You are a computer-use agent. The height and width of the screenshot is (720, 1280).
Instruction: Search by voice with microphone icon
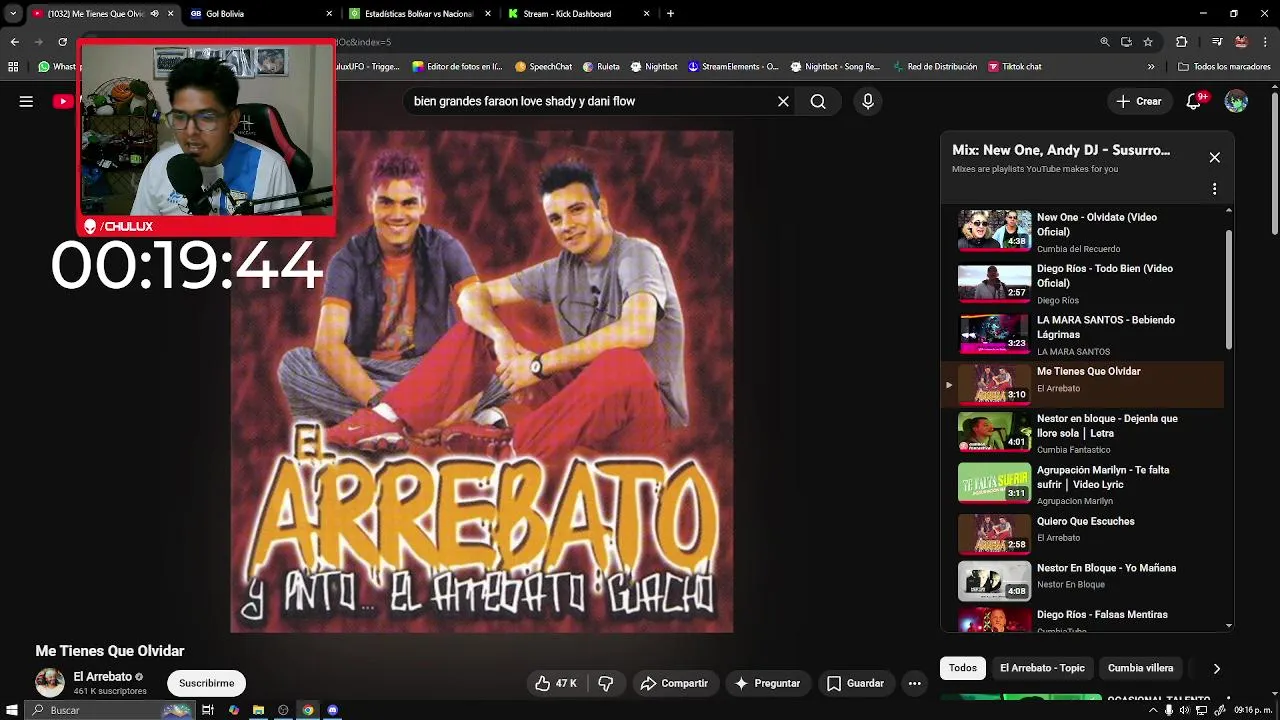(x=867, y=101)
